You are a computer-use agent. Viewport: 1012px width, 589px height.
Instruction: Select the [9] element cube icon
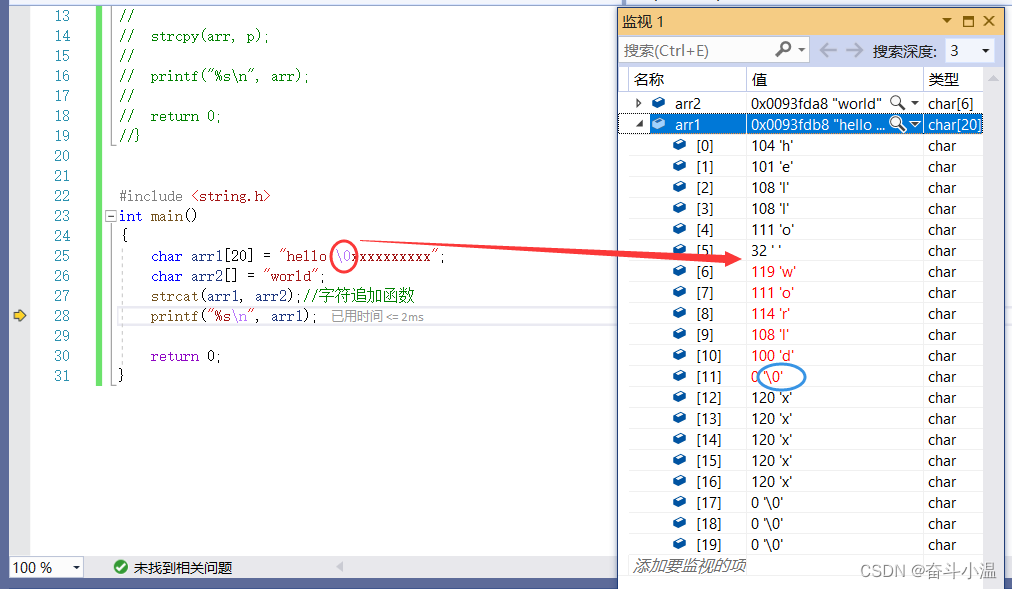680,334
